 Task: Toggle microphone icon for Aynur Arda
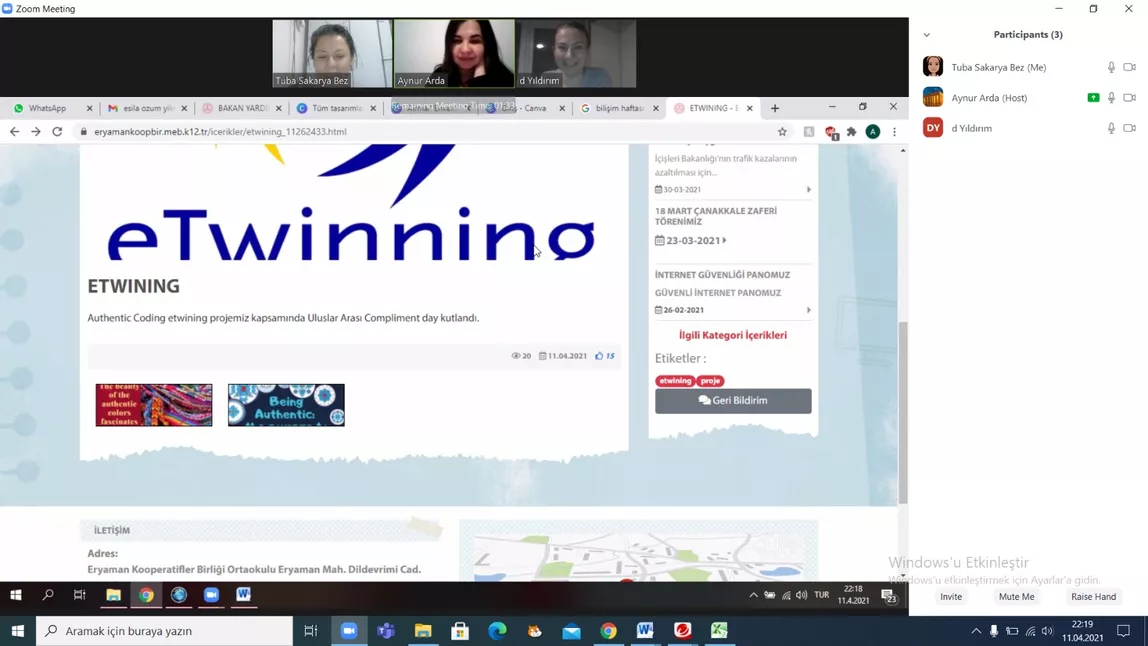click(1111, 97)
